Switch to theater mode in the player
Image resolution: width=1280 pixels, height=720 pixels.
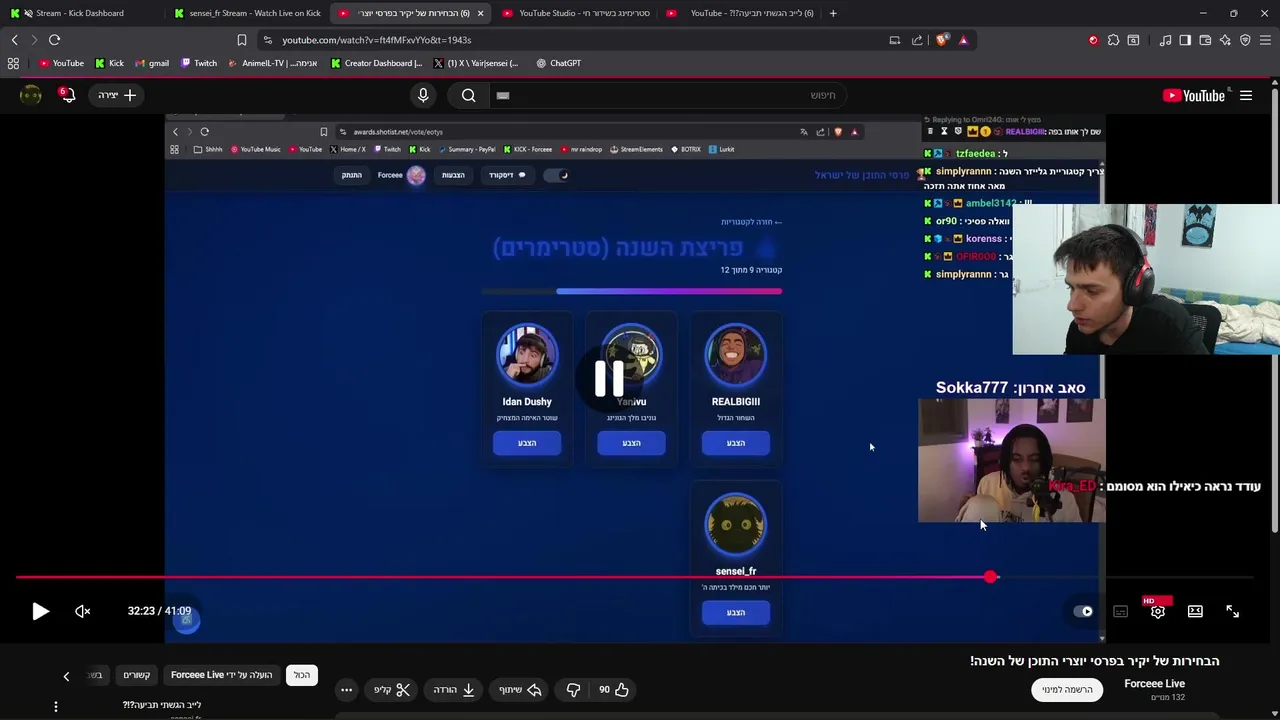(x=1195, y=611)
